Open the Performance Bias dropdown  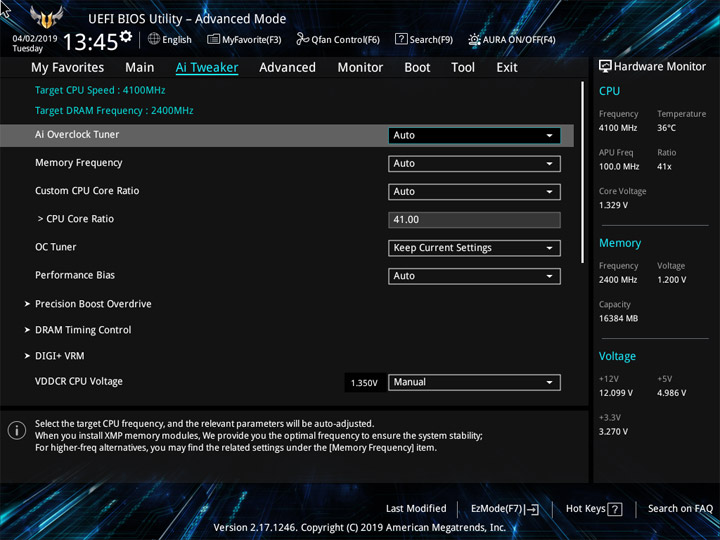coord(474,276)
